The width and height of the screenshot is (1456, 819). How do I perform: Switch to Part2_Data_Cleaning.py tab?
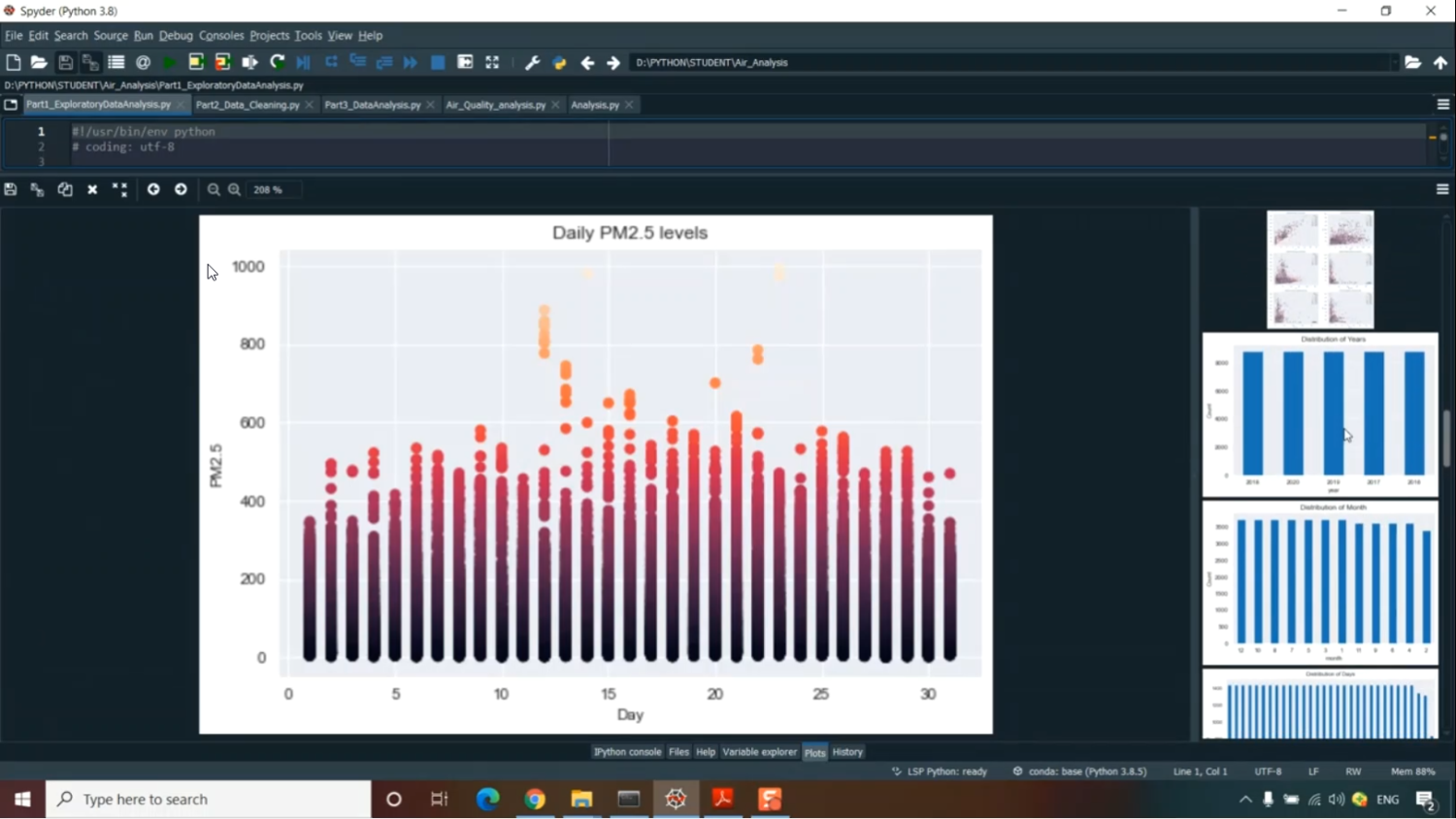(x=248, y=104)
